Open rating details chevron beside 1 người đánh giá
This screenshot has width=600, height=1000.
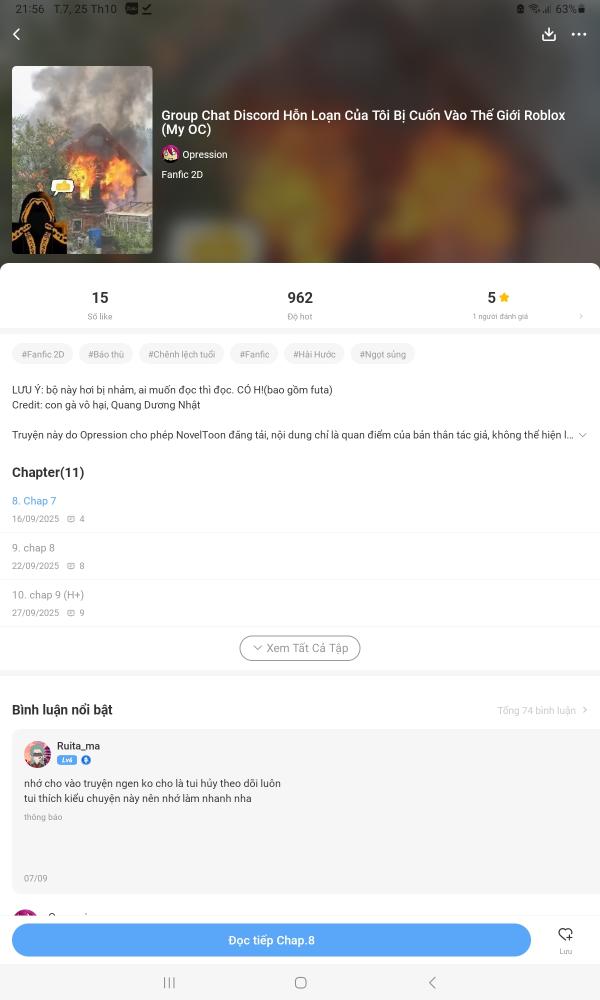(581, 316)
